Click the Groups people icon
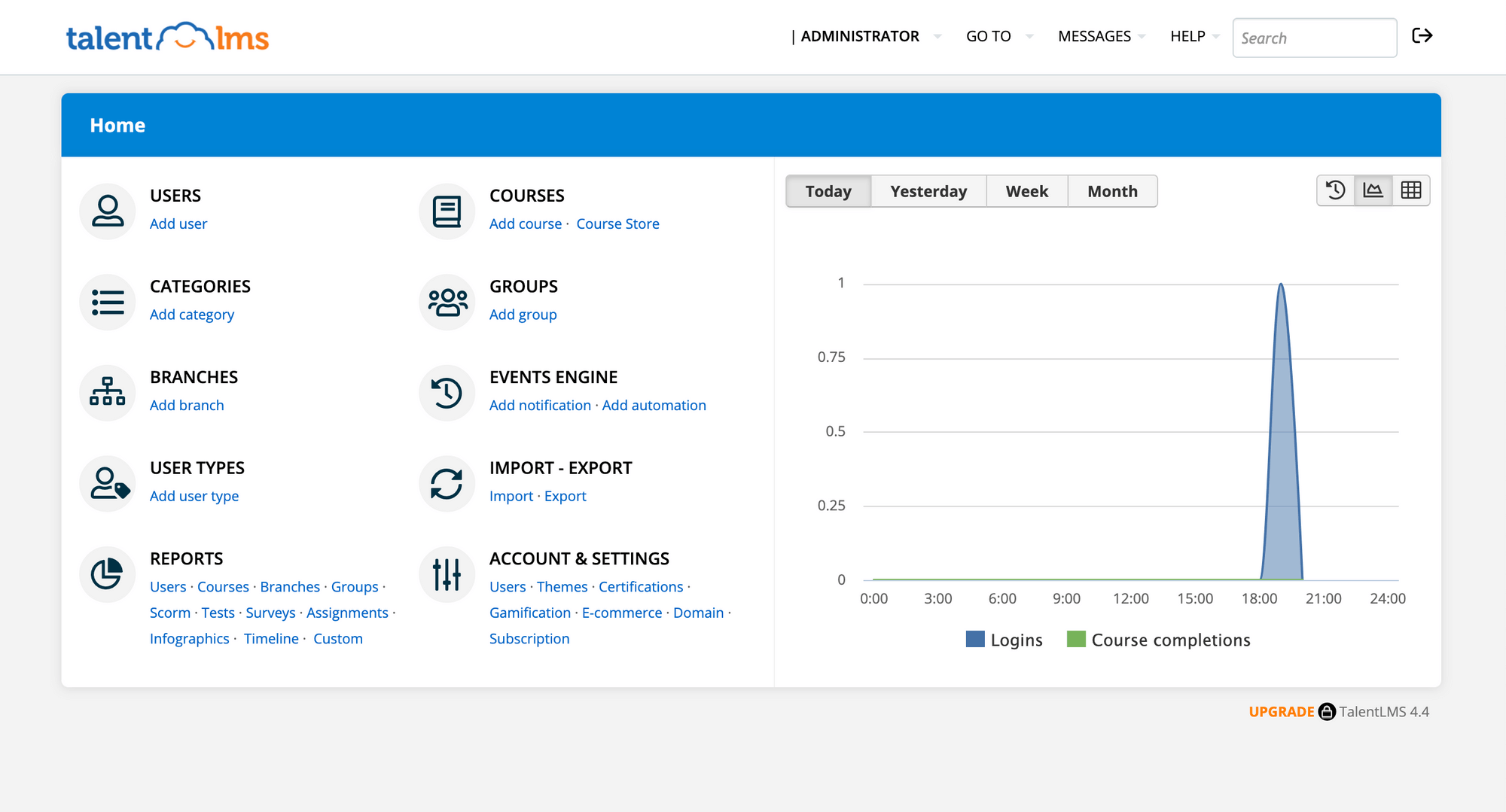The height and width of the screenshot is (812, 1506). pyautogui.click(x=446, y=302)
